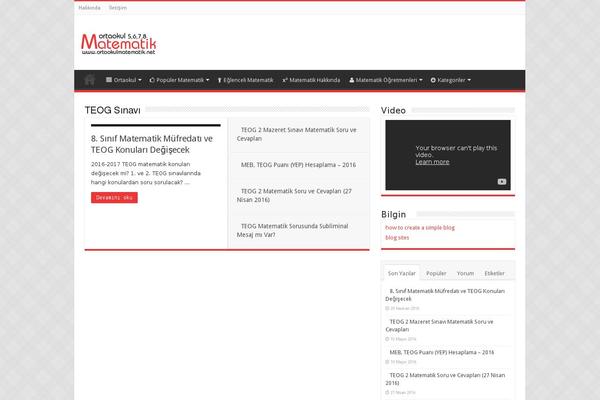Click the Kategoriler circle icon
Image resolution: width=600 pixels, height=400 pixels.
point(433,80)
